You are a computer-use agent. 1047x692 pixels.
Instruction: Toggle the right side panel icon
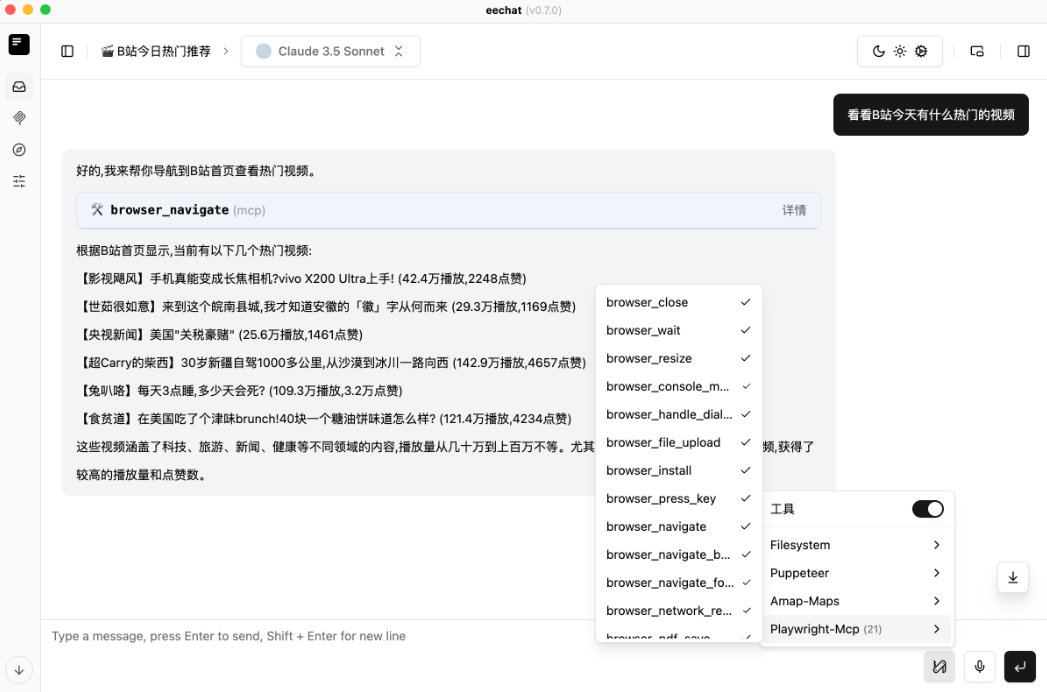coord(1023,51)
